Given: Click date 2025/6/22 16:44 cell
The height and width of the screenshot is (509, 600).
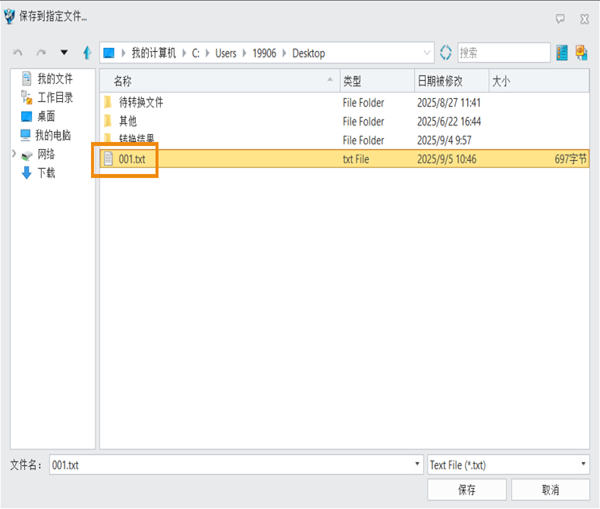Looking at the screenshot, I should click(449, 121).
